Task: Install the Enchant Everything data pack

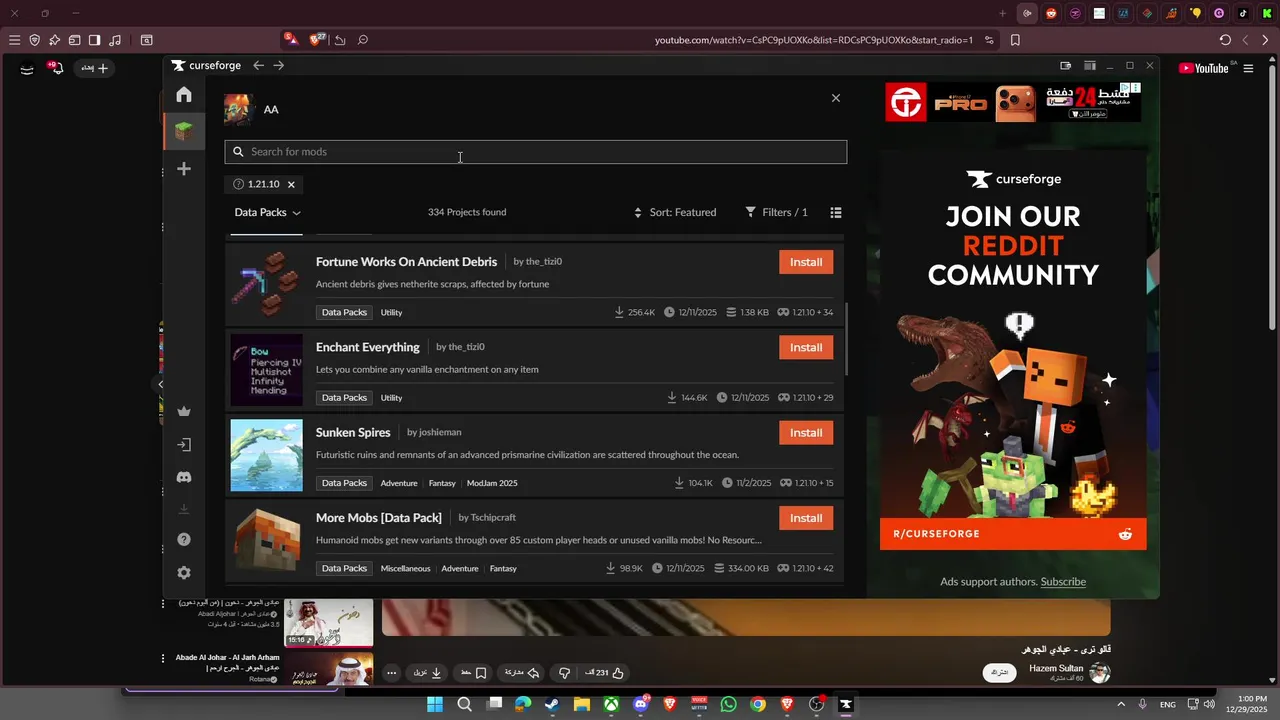Action: [x=806, y=347]
